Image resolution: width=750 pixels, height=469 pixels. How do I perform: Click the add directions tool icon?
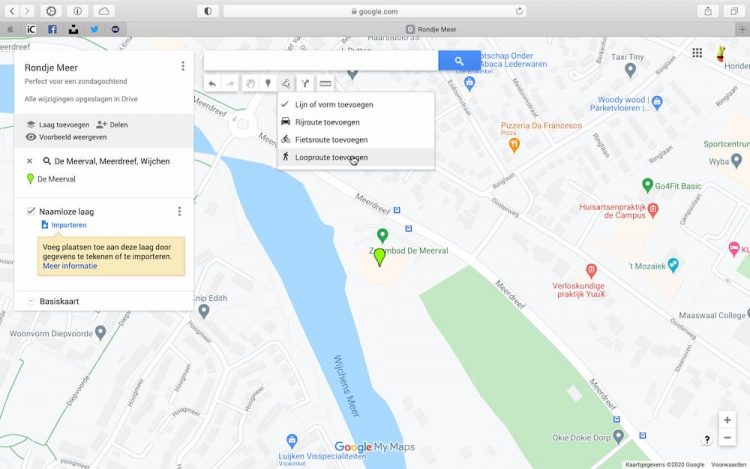click(x=306, y=84)
